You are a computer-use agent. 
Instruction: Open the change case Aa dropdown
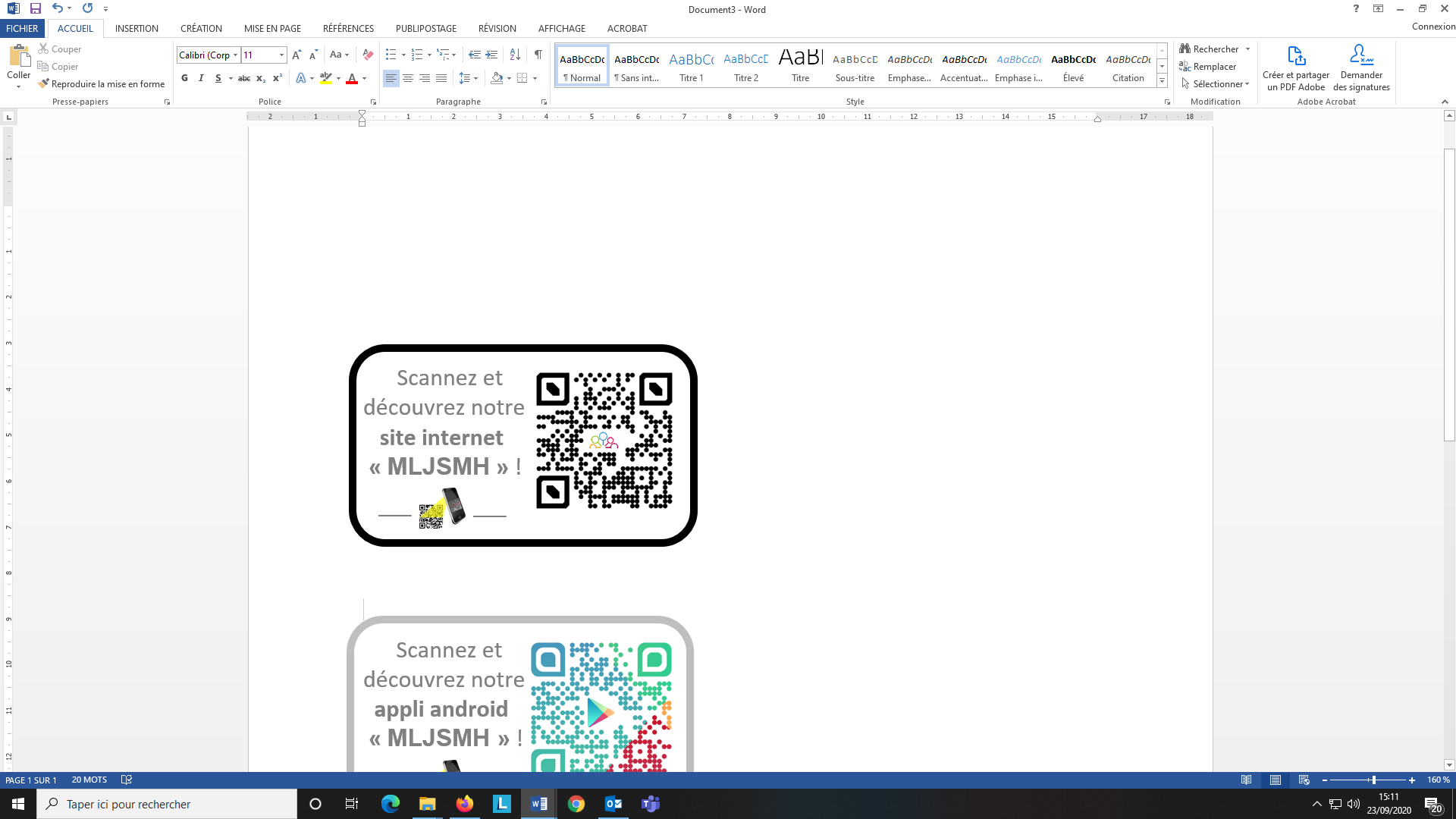339,55
